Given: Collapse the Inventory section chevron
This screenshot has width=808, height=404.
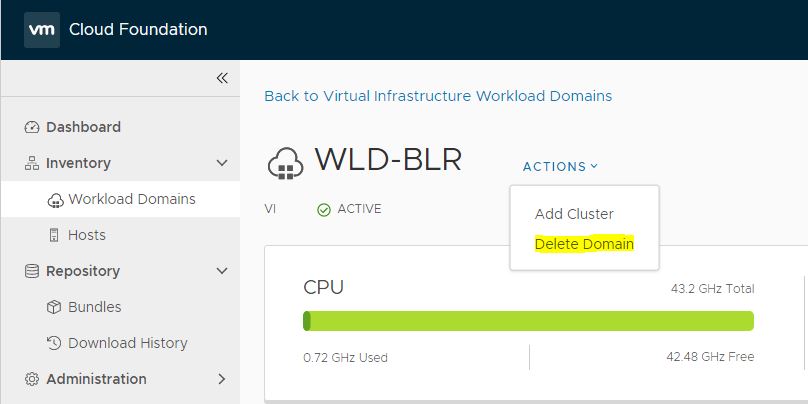Looking at the screenshot, I should [222, 163].
